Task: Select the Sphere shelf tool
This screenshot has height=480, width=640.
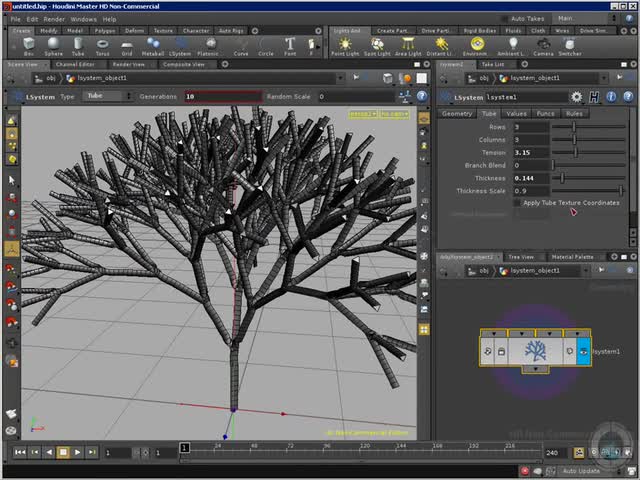Action: click(x=54, y=46)
